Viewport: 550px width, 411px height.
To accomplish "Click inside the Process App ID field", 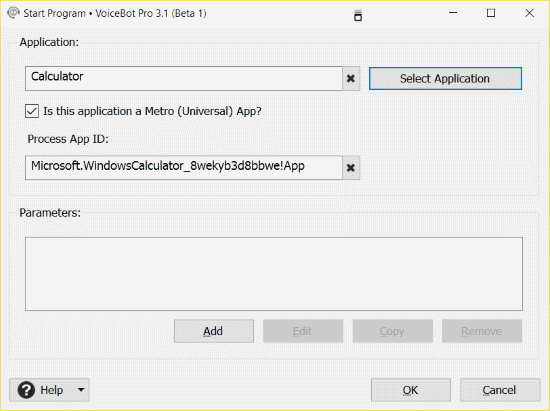I will (184, 168).
